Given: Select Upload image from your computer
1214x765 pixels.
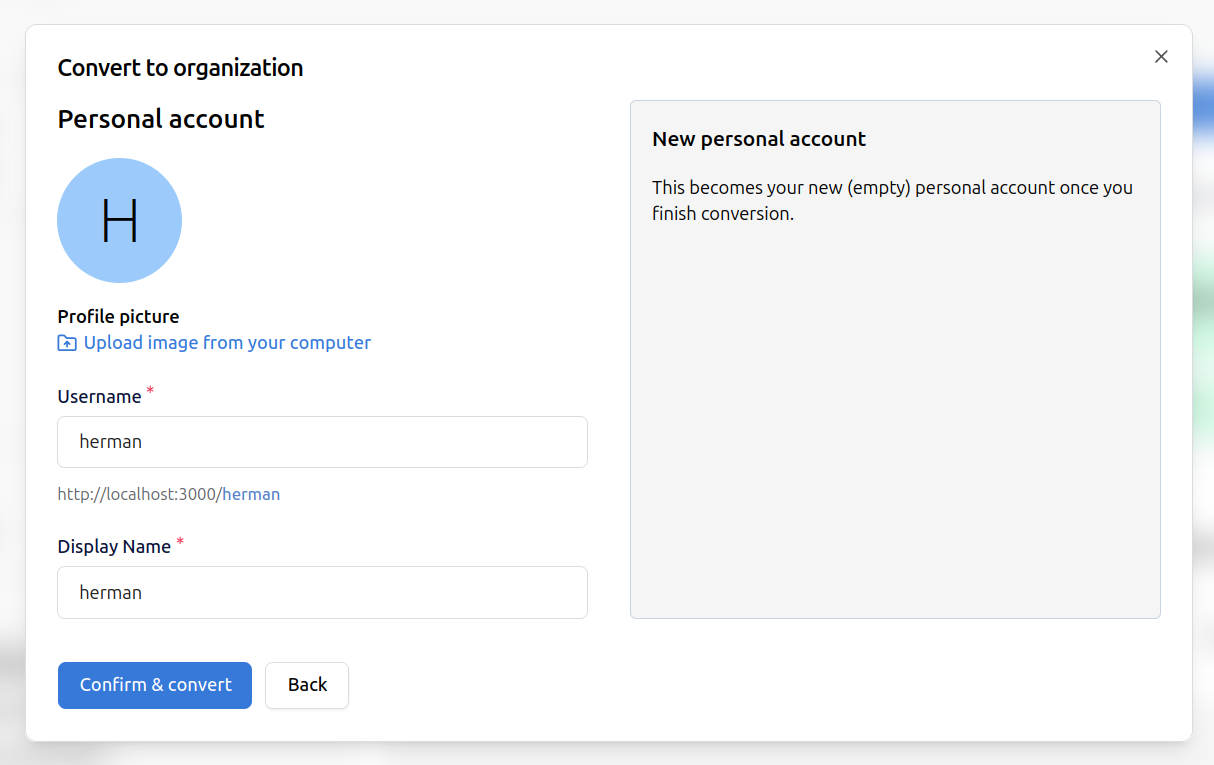Looking at the screenshot, I should pos(226,342).
